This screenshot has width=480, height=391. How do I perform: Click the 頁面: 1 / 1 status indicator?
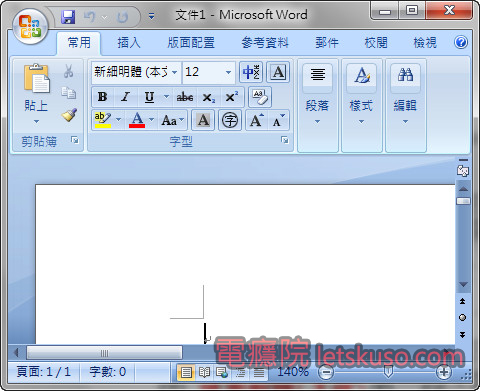coord(44,371)
